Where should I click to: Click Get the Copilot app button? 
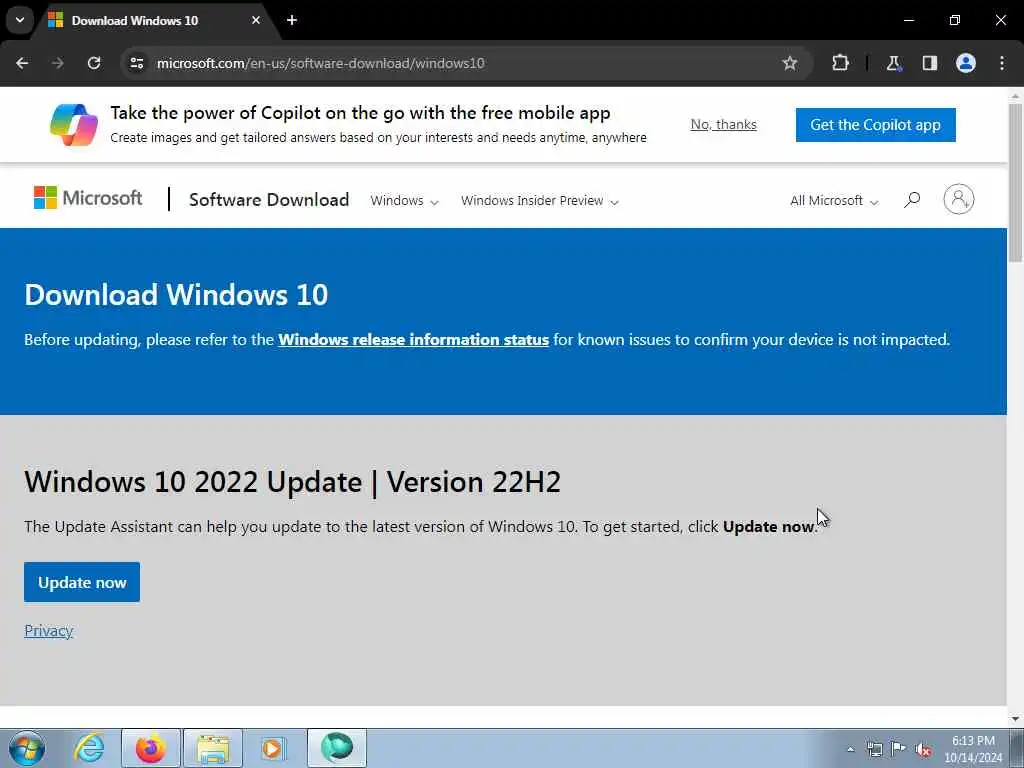coord(875,125)
